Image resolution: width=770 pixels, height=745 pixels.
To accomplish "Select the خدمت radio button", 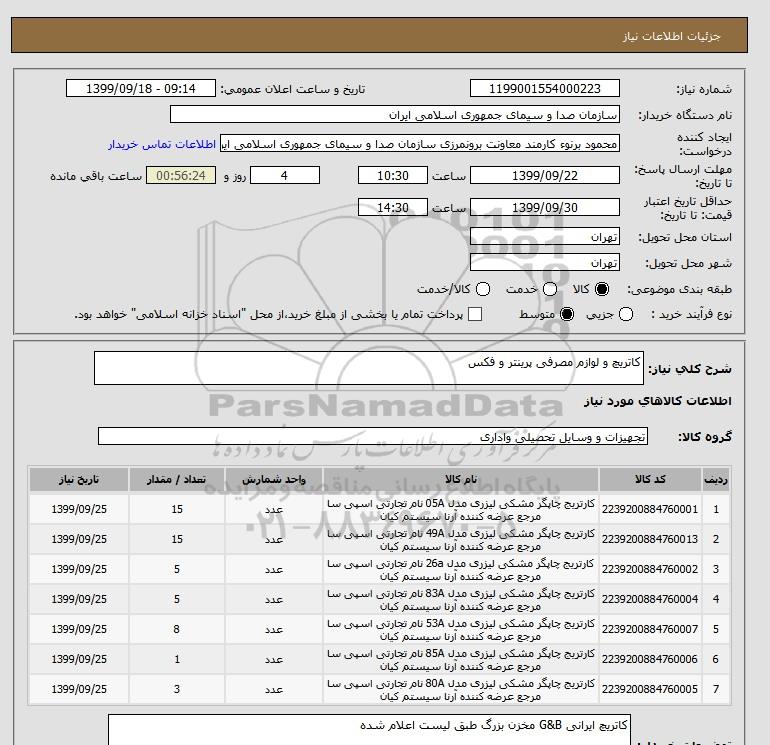I will click(x=550, y=289).
